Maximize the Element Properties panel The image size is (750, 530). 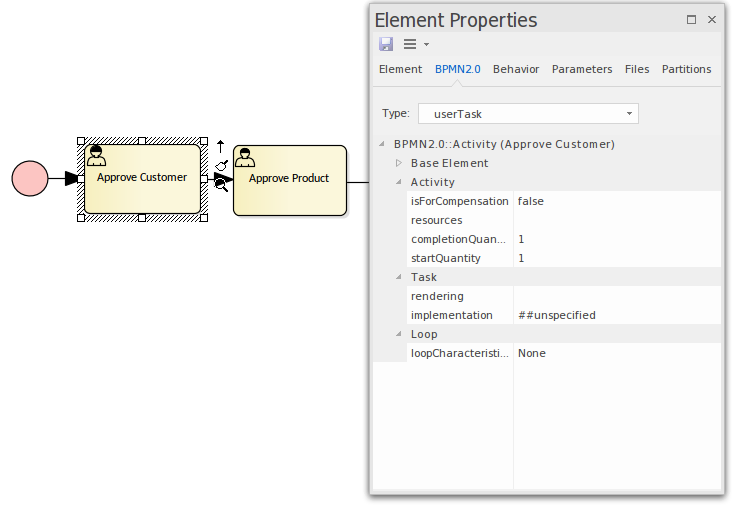691,20
